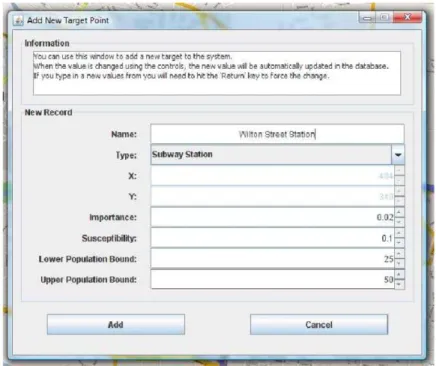
Task: Click the Java icon in the title bar
Action: tap(18, 20)
